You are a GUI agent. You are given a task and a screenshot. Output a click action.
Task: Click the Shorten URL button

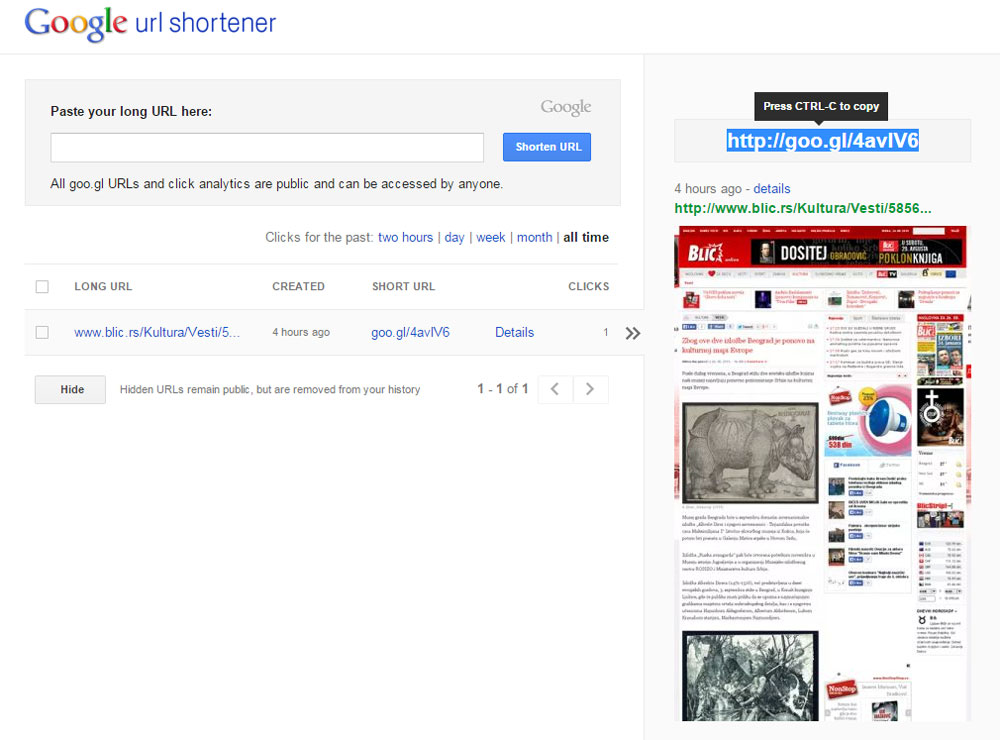point(547,147)
